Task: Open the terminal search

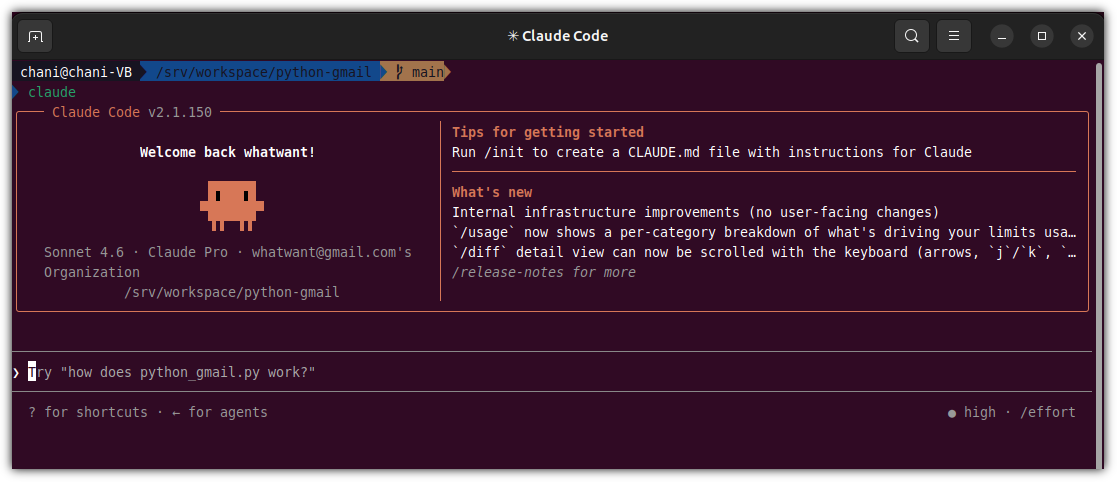Action: [x=911, y=36]
